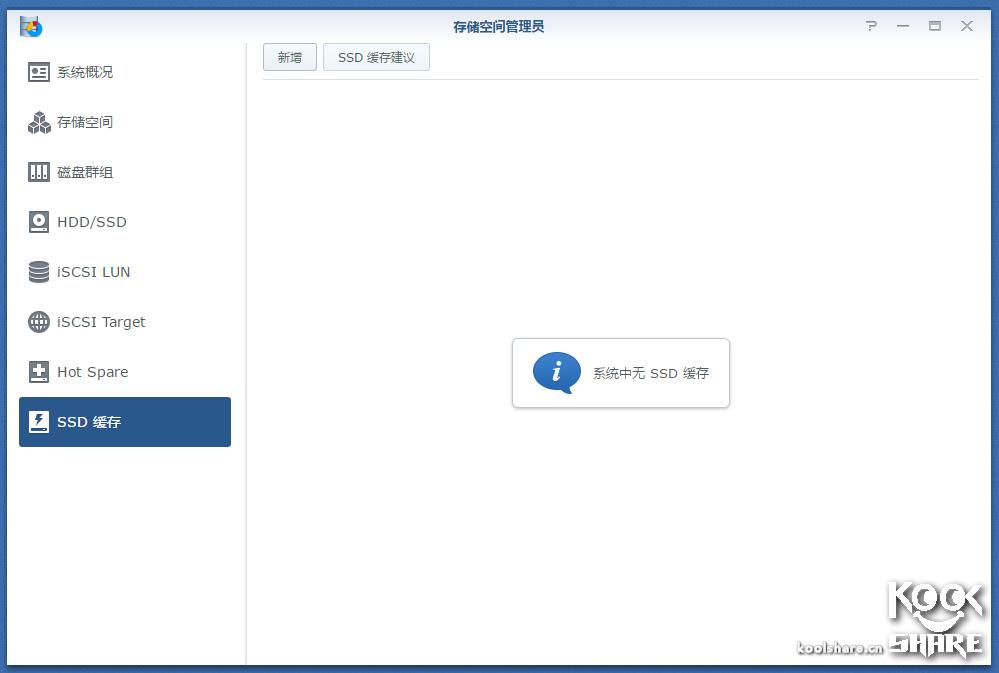Switch to HDD/SSD page

coord(125,222)
